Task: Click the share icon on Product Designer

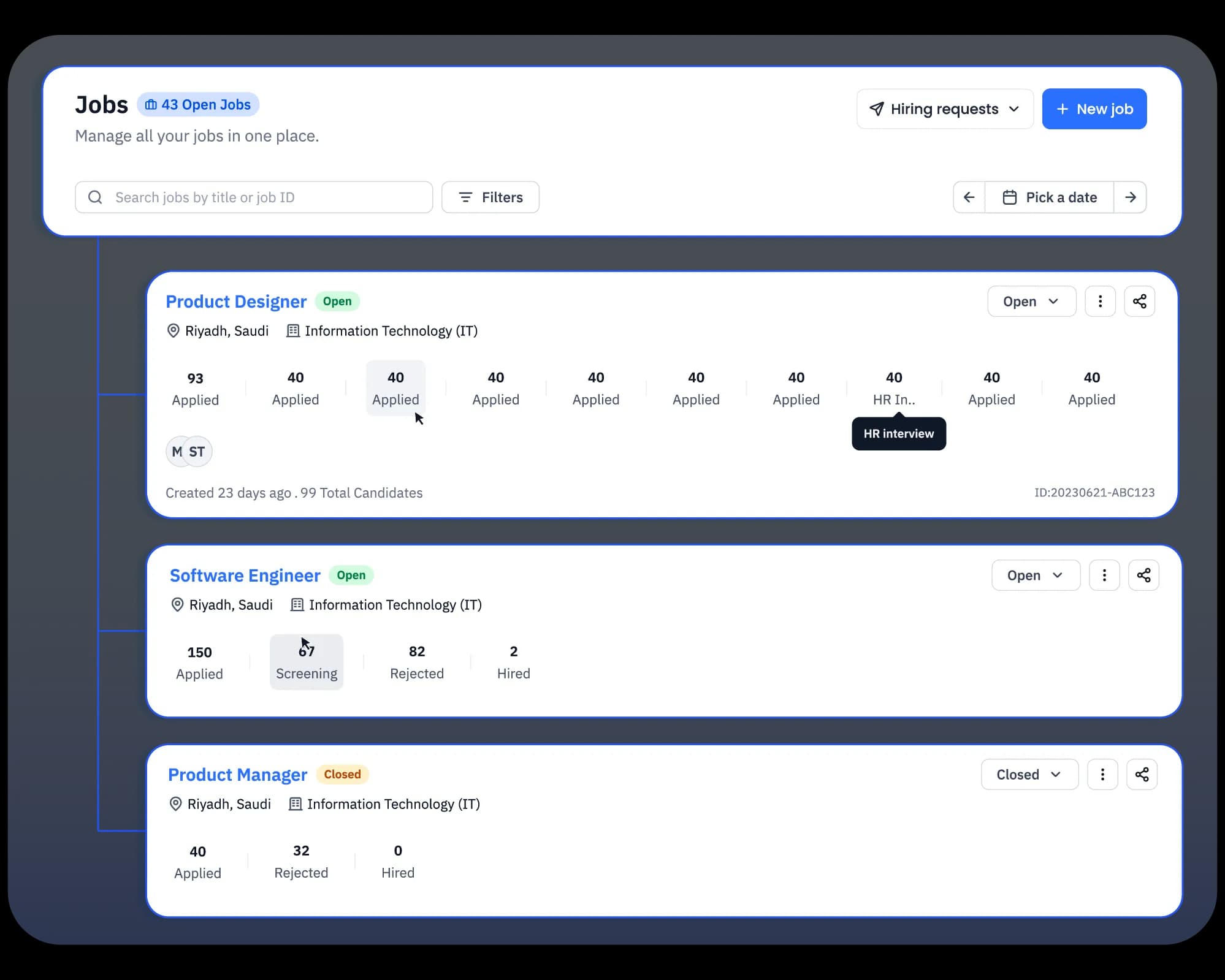Action: tap(1140, 301)
